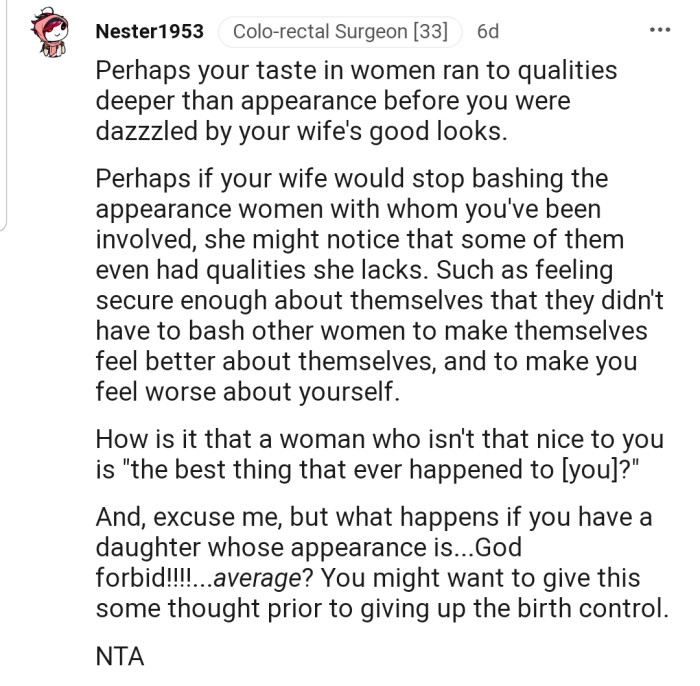Open the three-dot comment options menu

(659, 30)
